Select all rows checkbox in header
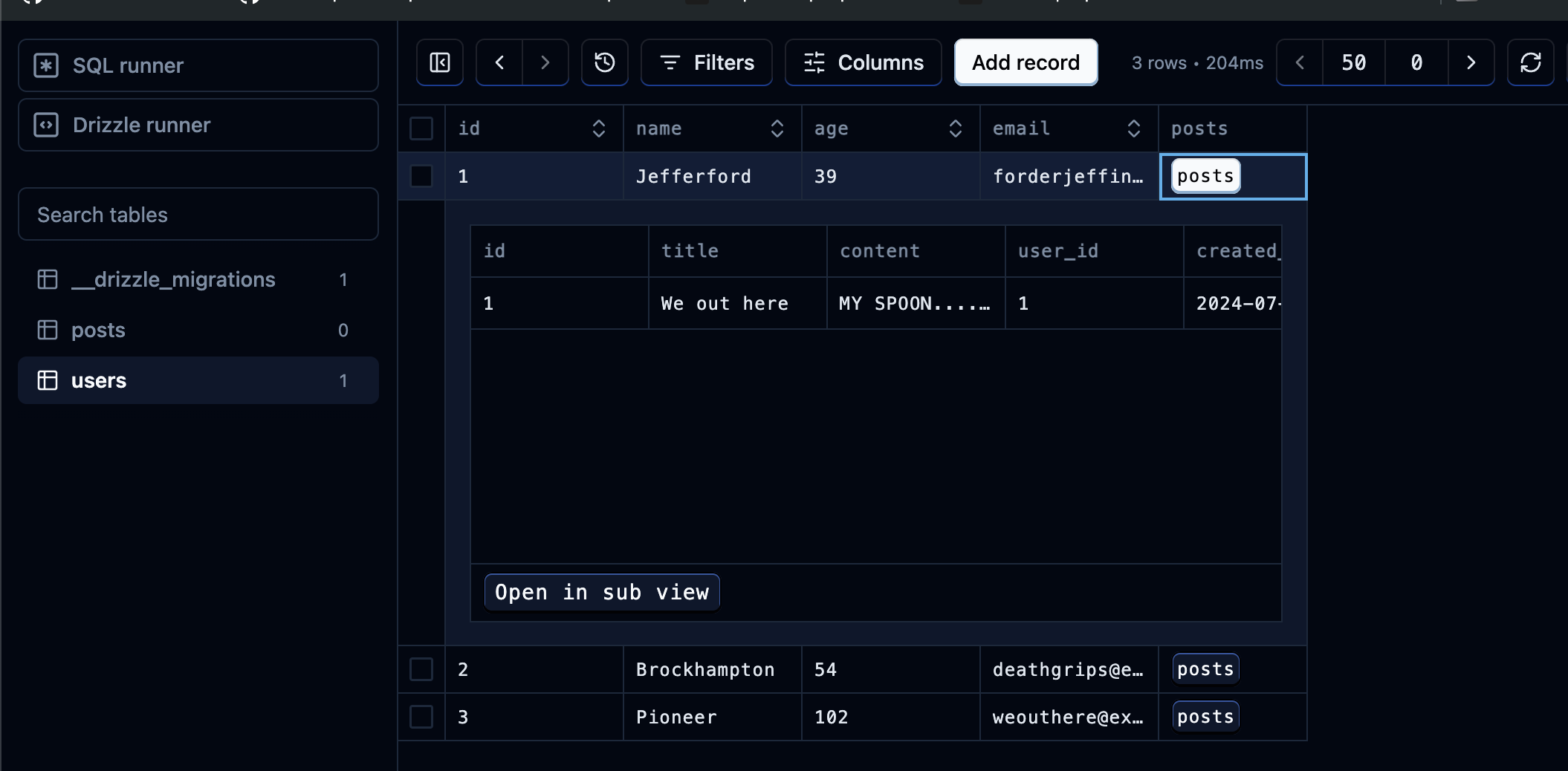This screenshot has height=771, width=1568. click(421, 128)
